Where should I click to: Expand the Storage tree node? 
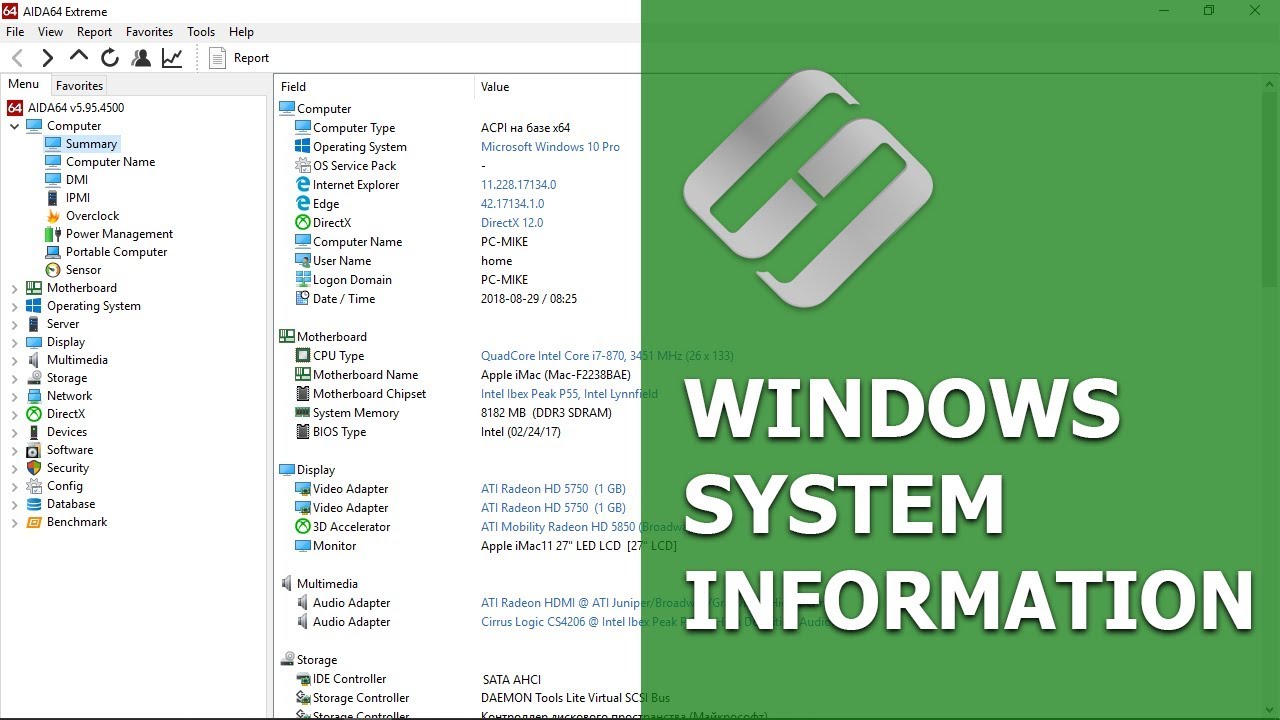point(14,378)
